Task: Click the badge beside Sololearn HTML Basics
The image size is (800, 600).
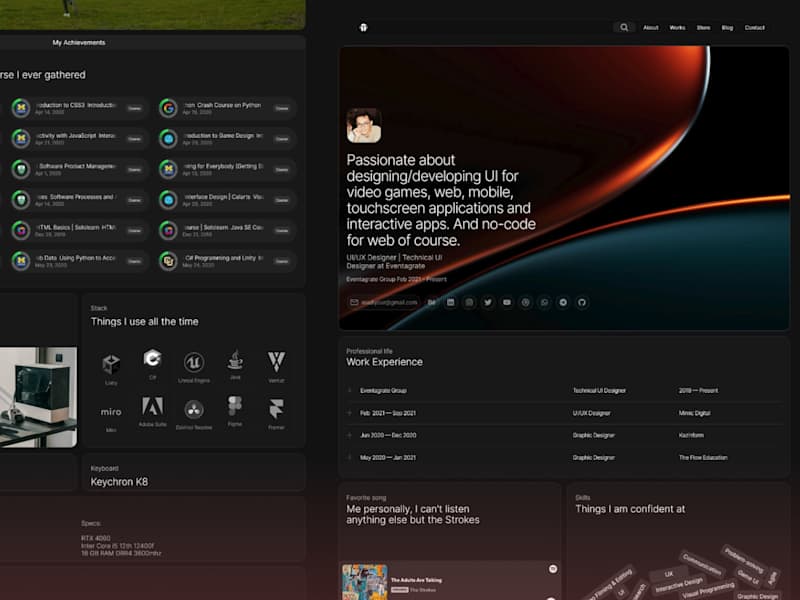Action: 21,231
